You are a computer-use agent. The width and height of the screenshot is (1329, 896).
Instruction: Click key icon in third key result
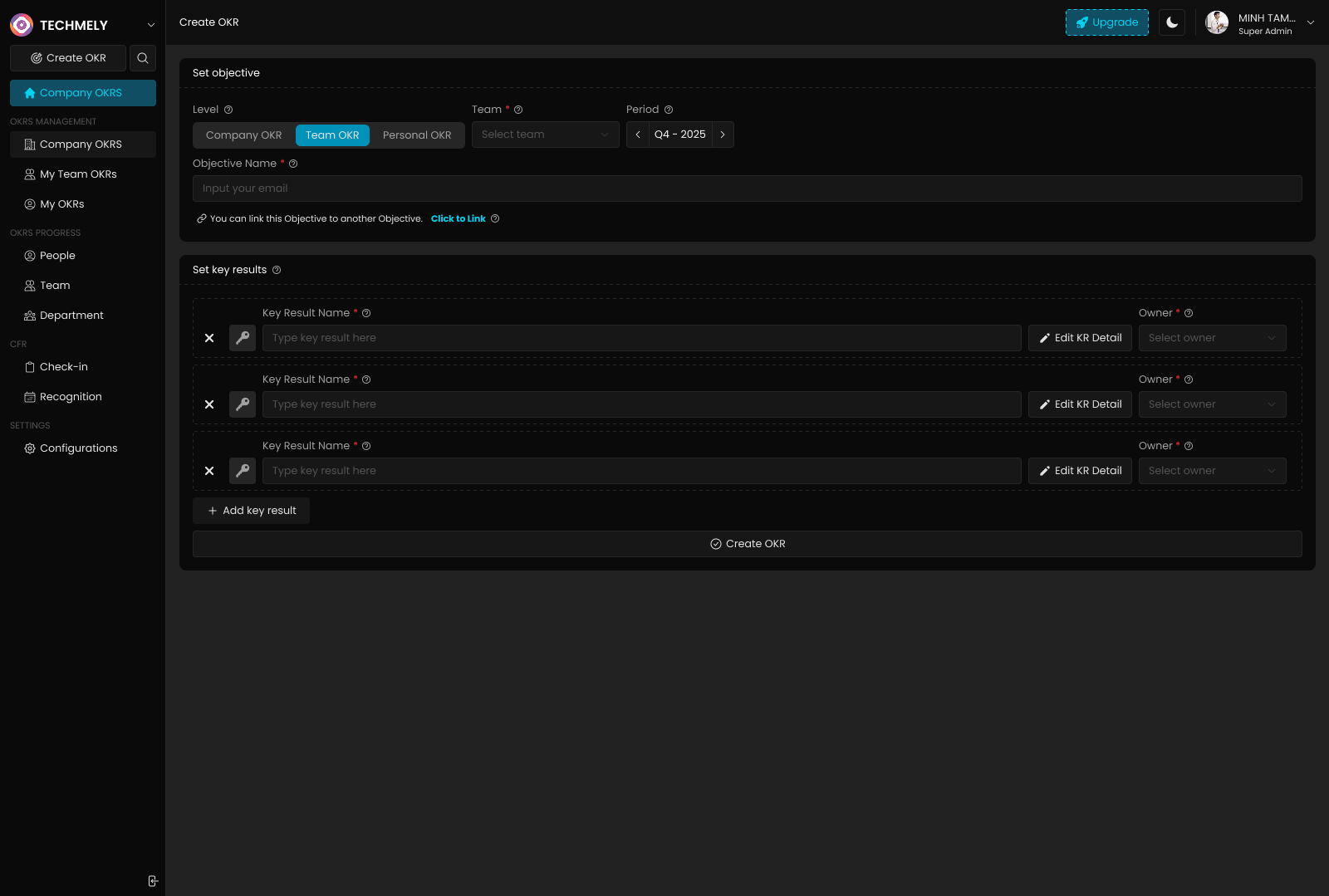point(243,471)
